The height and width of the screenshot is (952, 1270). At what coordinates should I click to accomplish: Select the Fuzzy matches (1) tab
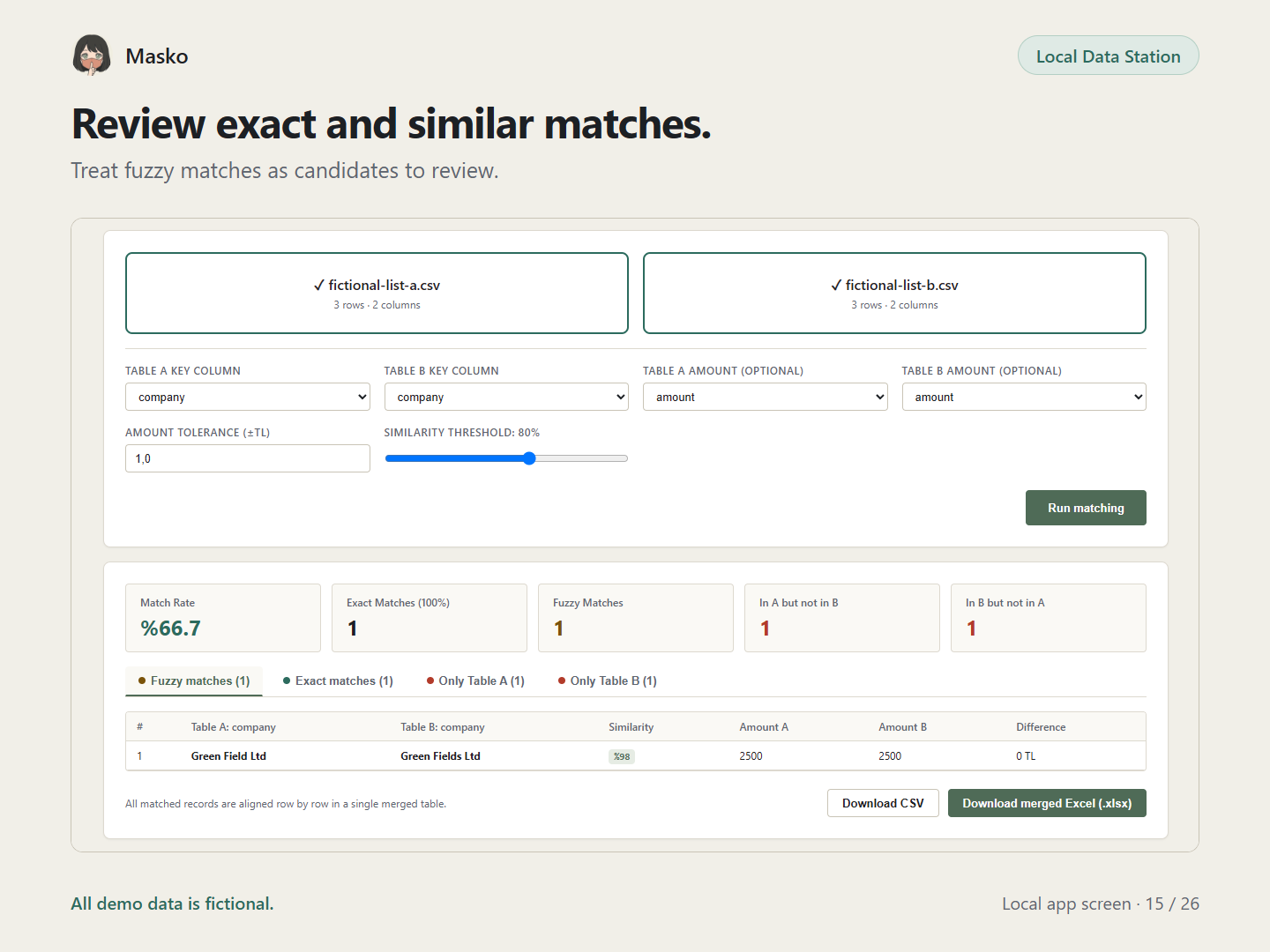194,681
